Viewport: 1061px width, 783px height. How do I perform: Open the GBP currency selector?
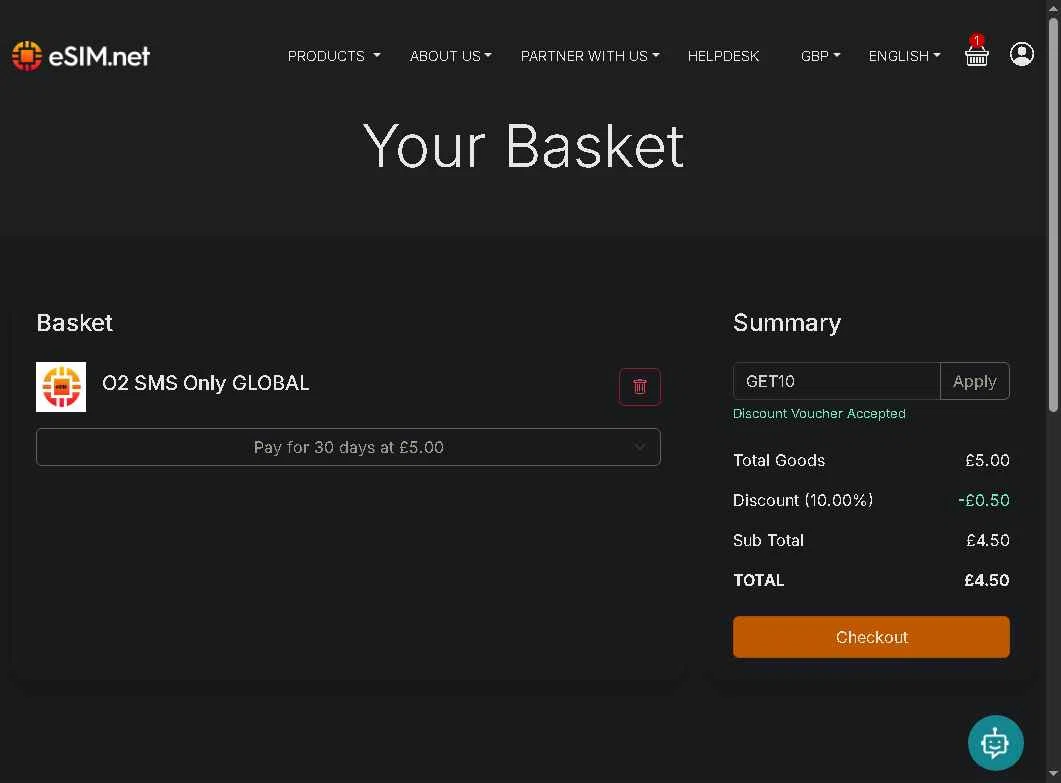click(820, 56)
